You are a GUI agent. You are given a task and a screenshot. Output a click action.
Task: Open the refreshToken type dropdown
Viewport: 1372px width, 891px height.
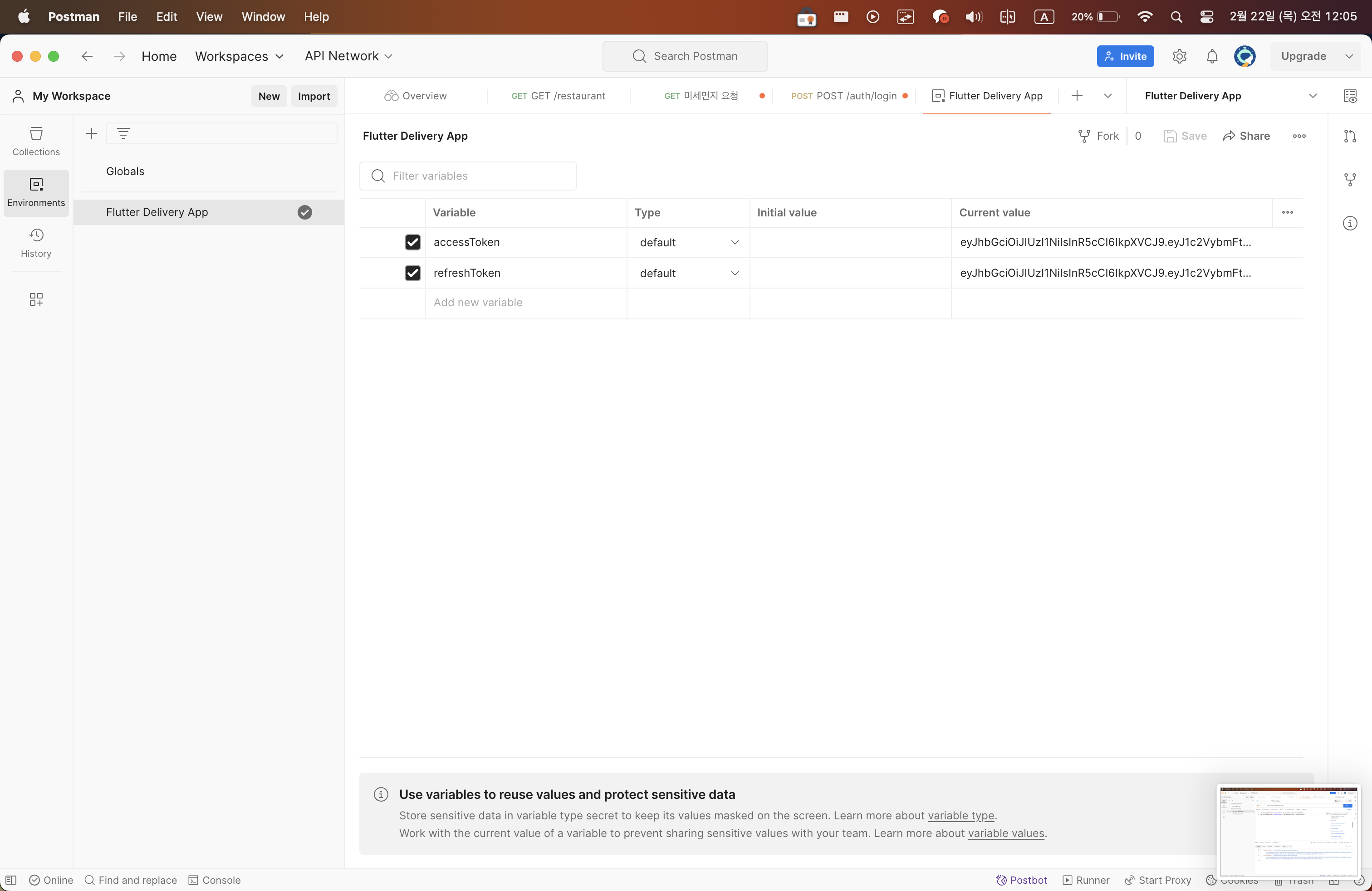pyautogui.click(x=688, y=273)
